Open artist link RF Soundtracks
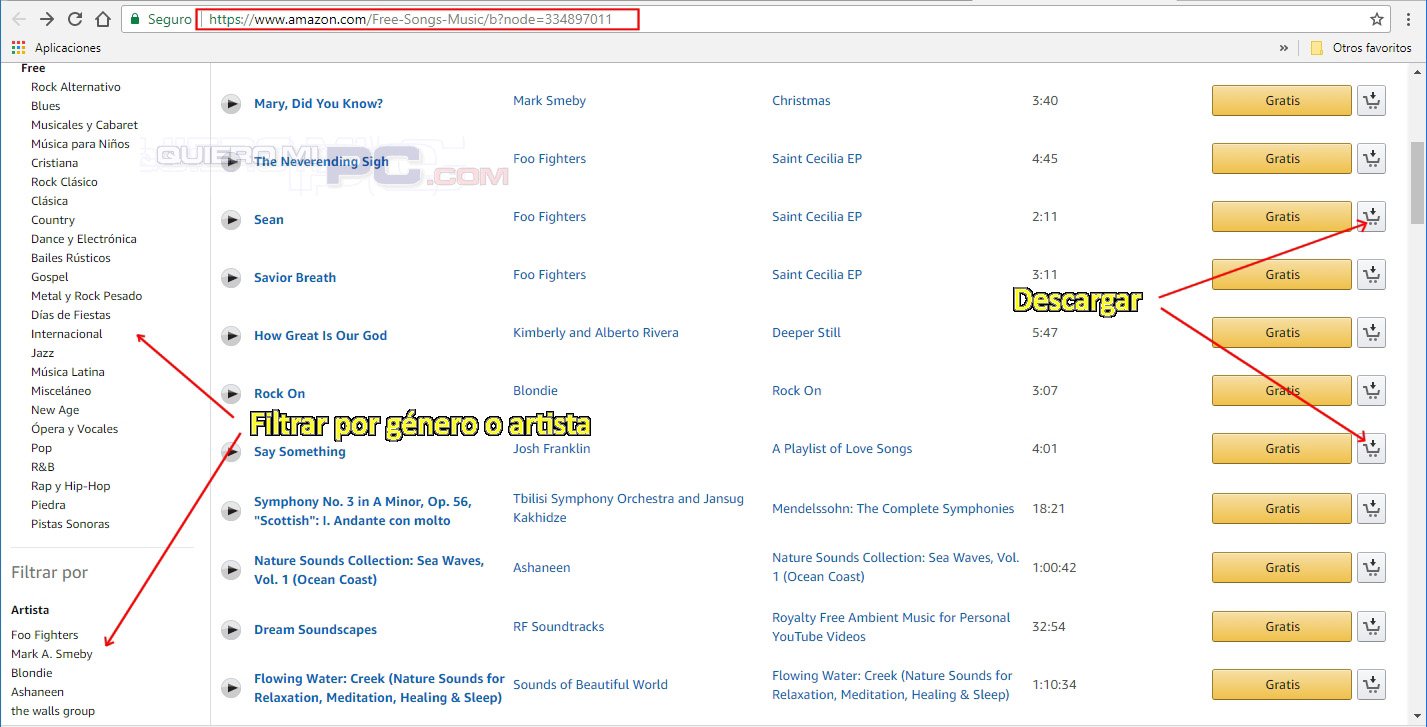 pos(559,627)
